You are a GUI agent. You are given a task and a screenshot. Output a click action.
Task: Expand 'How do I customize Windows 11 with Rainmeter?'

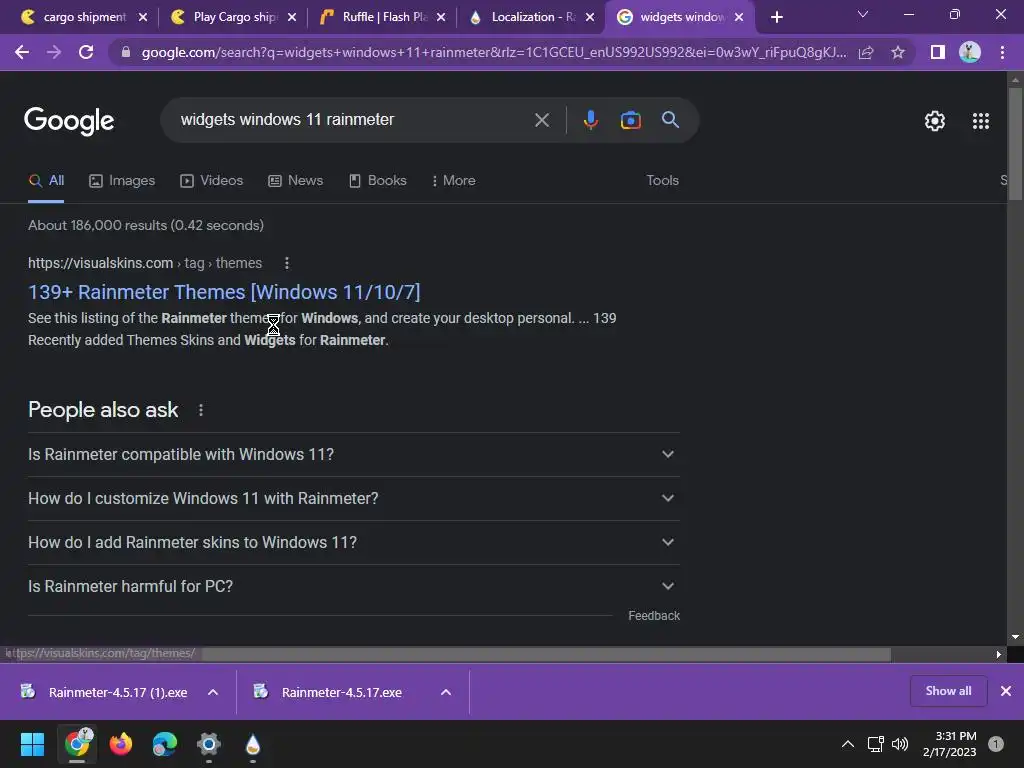tap(354, 498)
